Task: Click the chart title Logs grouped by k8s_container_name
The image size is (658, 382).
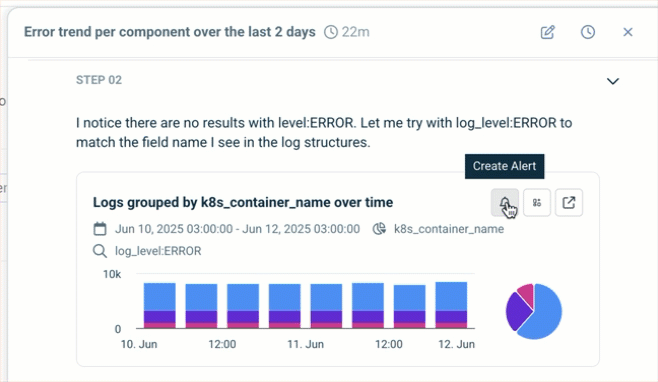Action: [x=243, y=202]
